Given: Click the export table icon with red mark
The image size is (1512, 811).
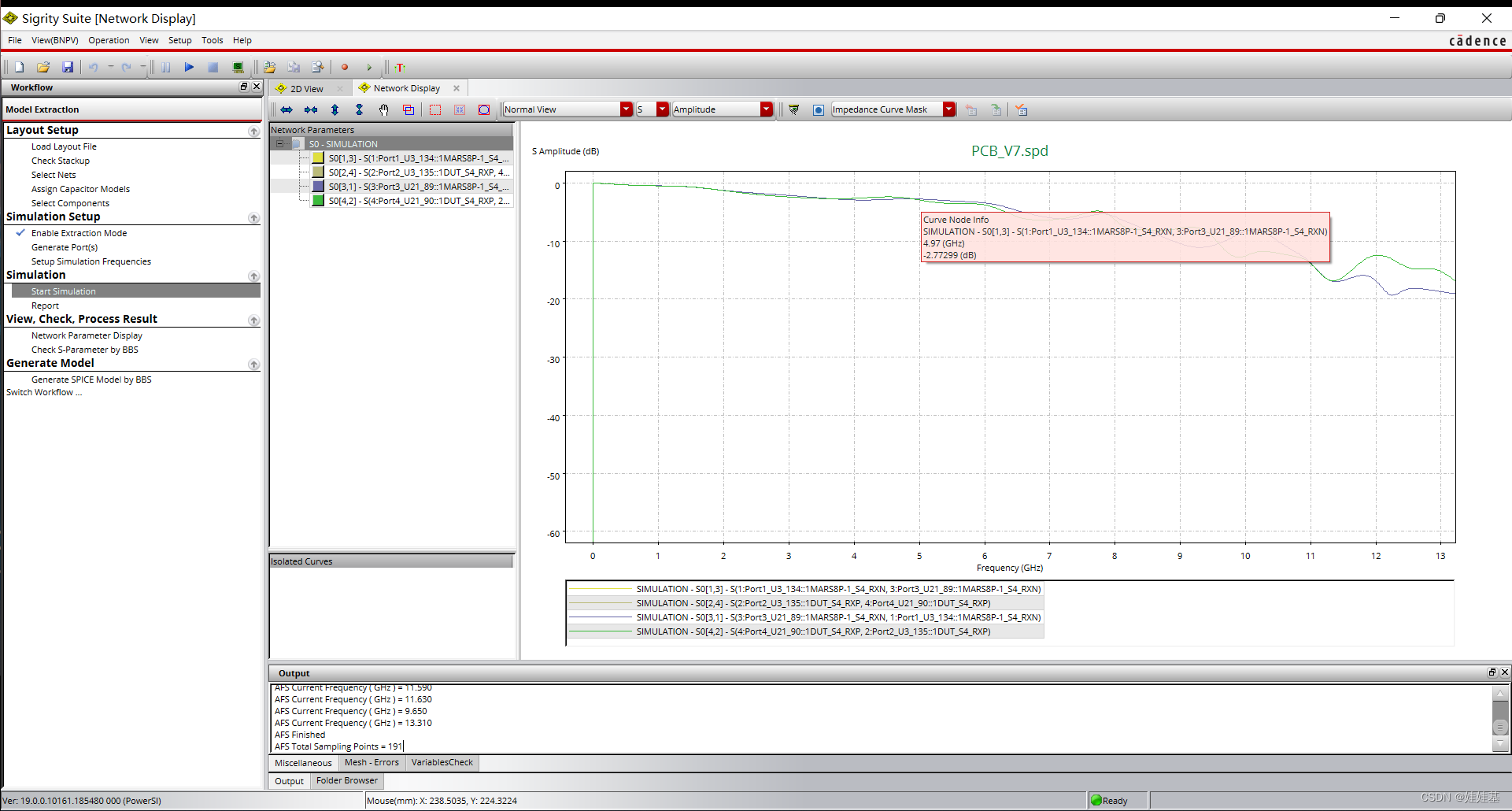Looking at the screenshot, I should point(1021,110).
